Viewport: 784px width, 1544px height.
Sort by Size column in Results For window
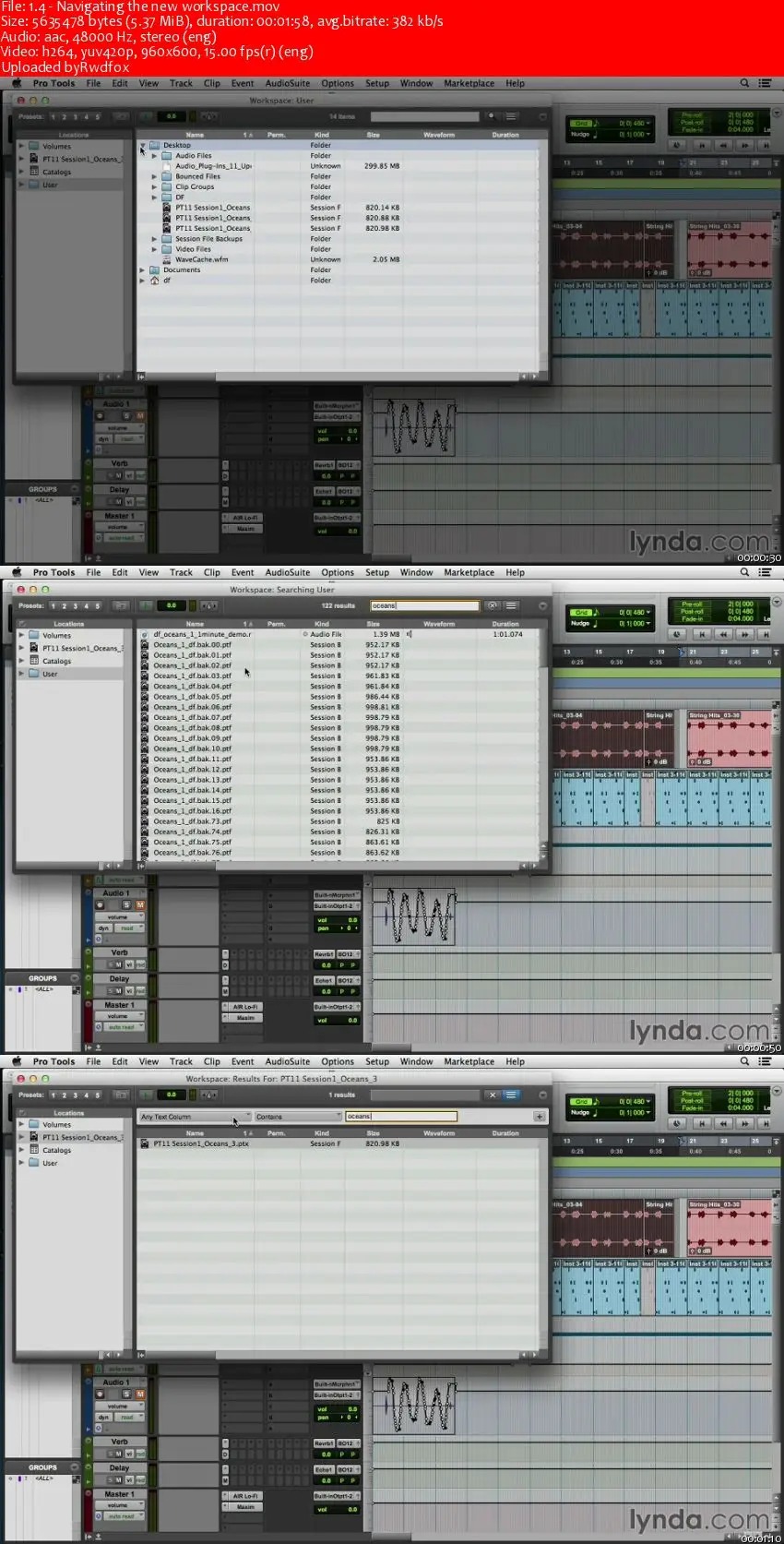373,1133
